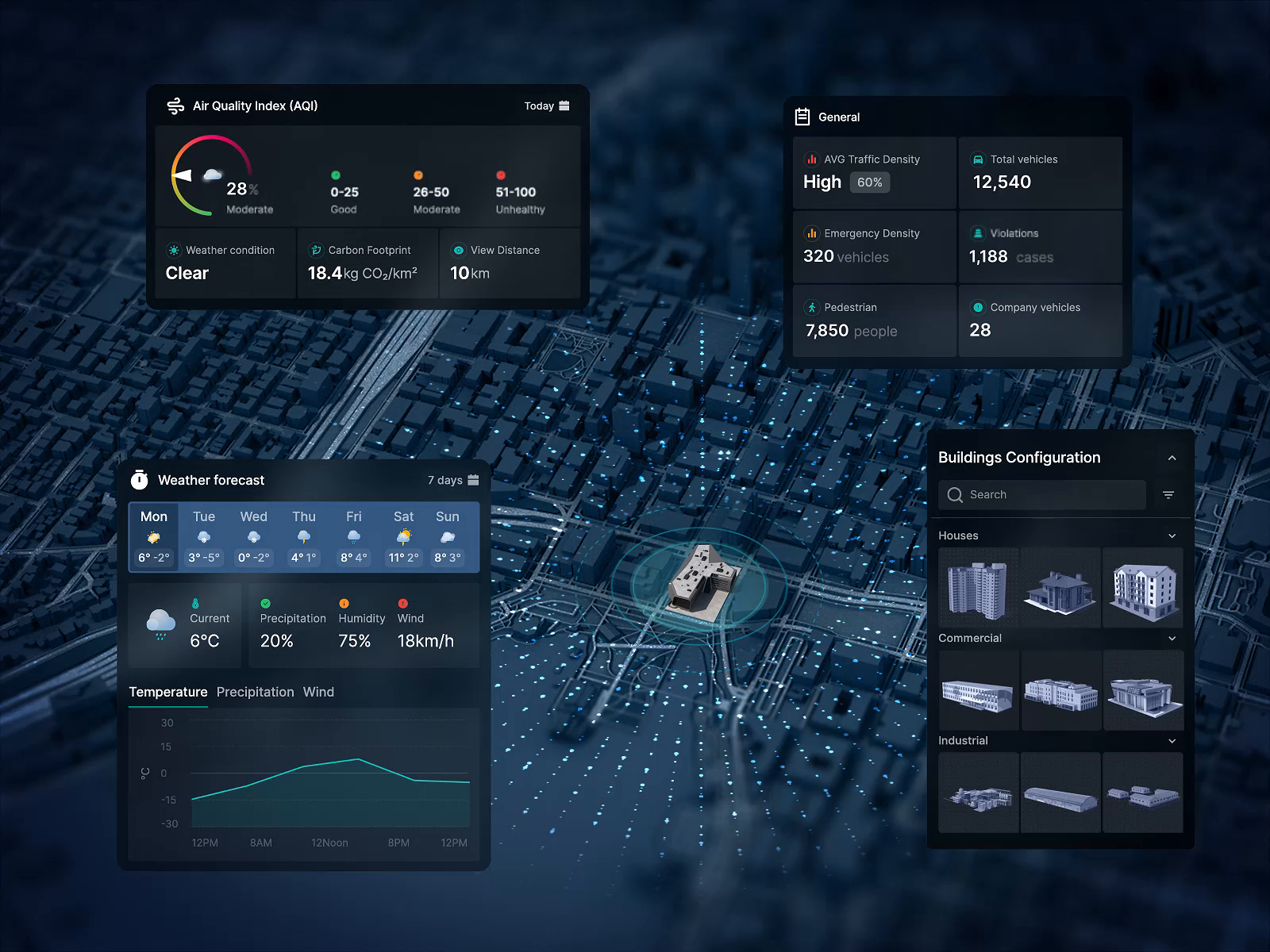Switch to the Wind chart tab
This screenshot has width=1270, height=952.
(318, 692)
